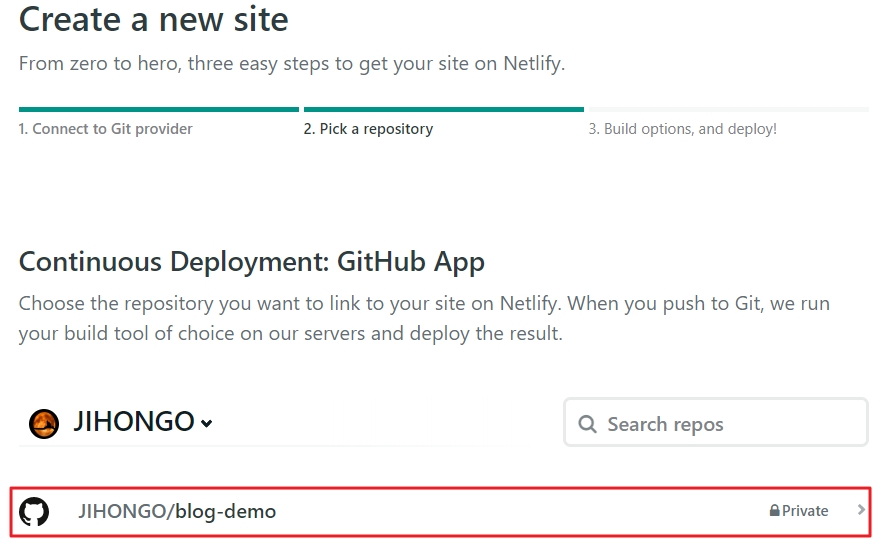Click the Create a new site heading
Image resolution: width=880 pixels, height=540 pixels.
(154, 19)
